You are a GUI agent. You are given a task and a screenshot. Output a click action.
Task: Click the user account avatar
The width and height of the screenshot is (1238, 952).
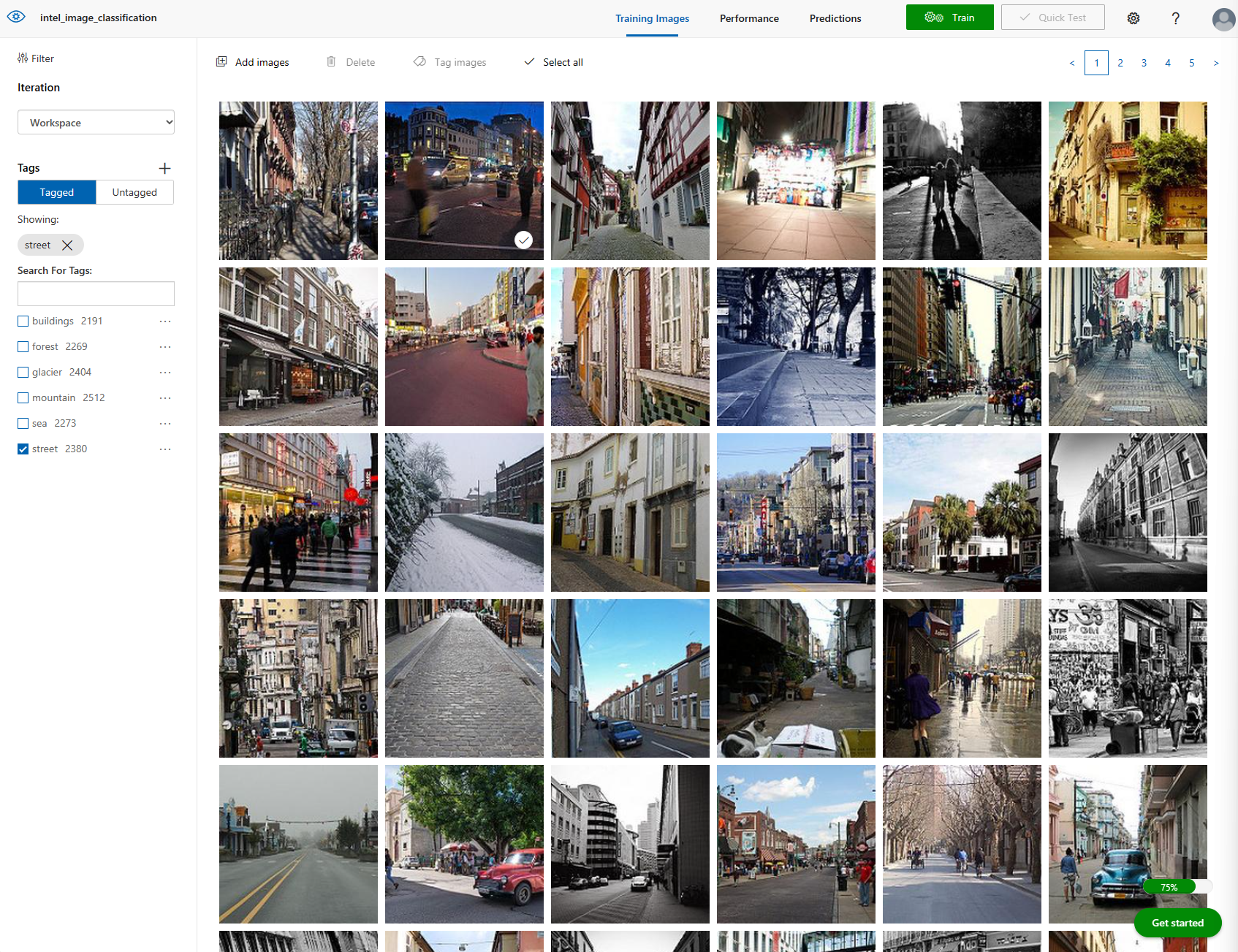pos(1223,19)
